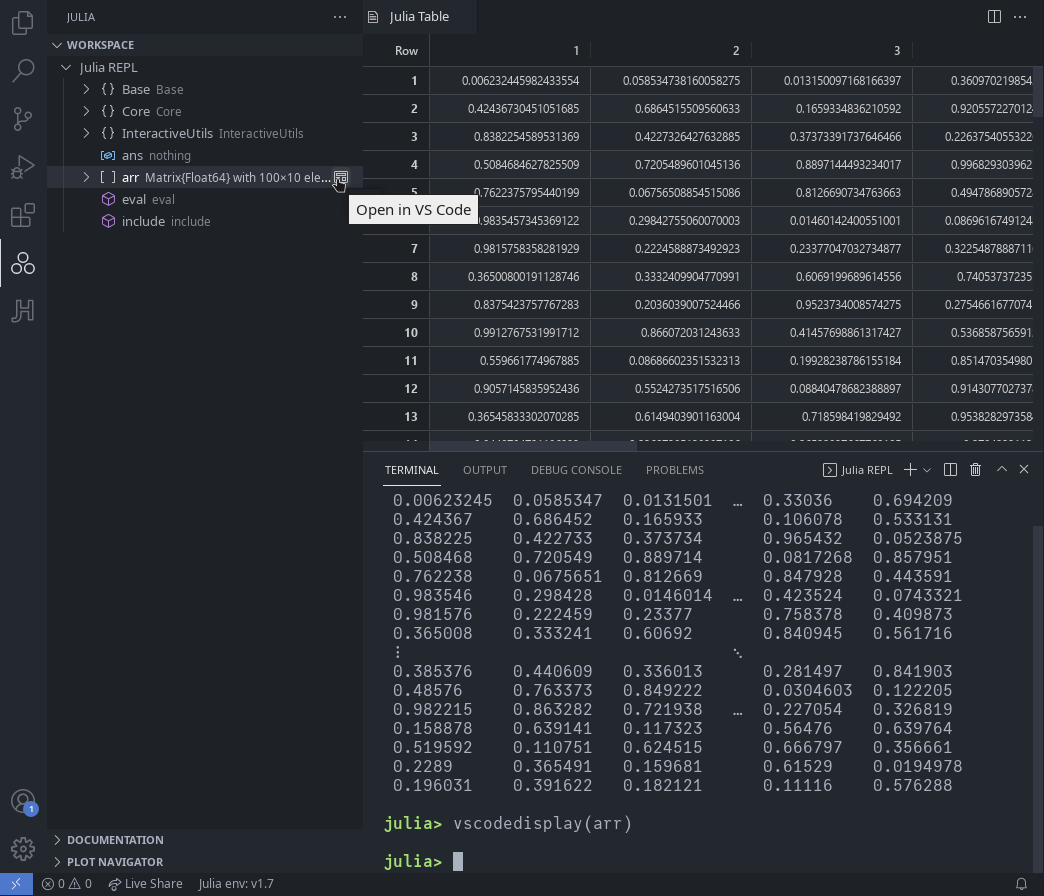The height and width of the screenshot is (896, 1044).
Task: Open the Run and Debug view
Action: click(22, 167)
